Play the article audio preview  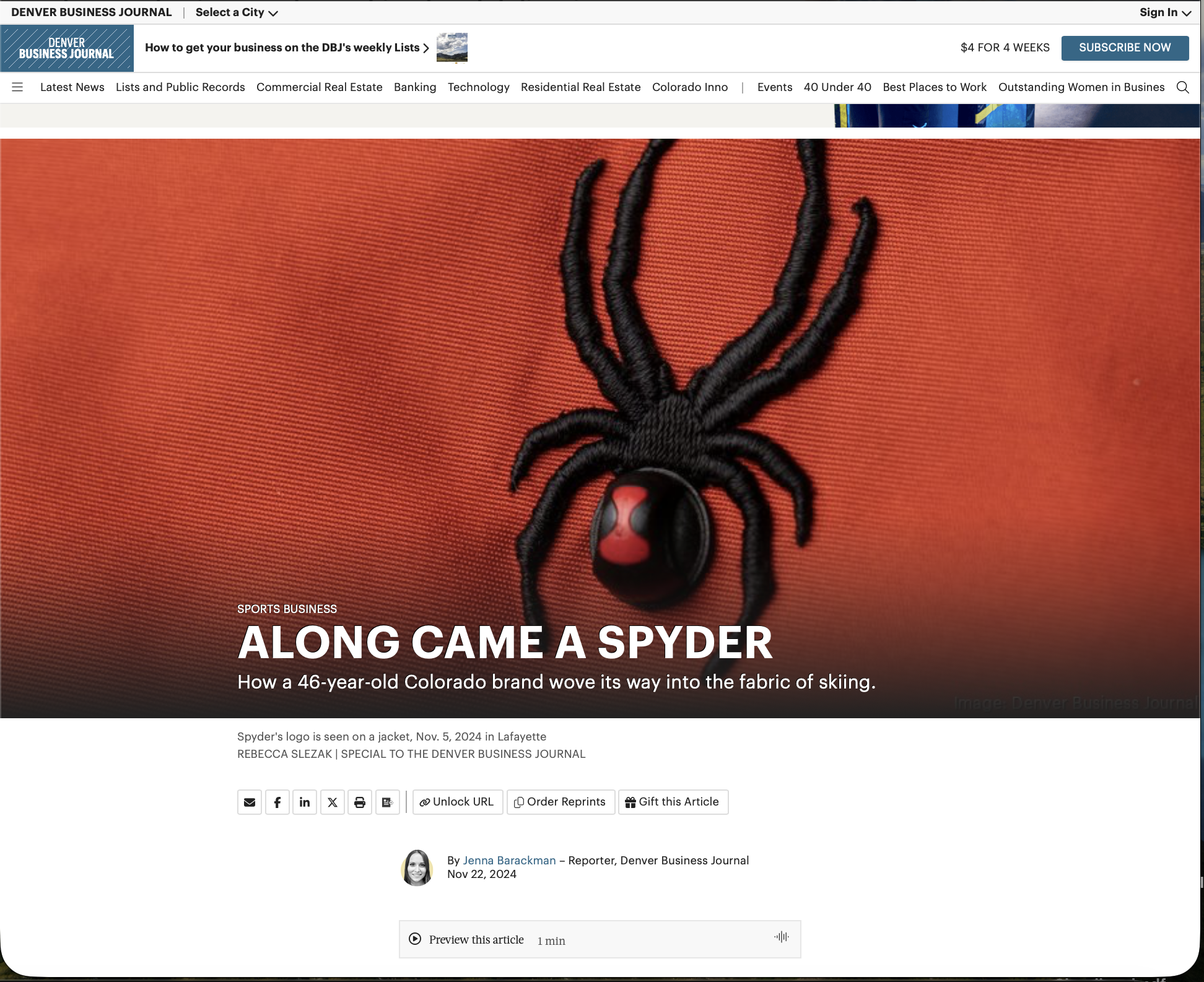pyautogui.click(x=415, y=939)
